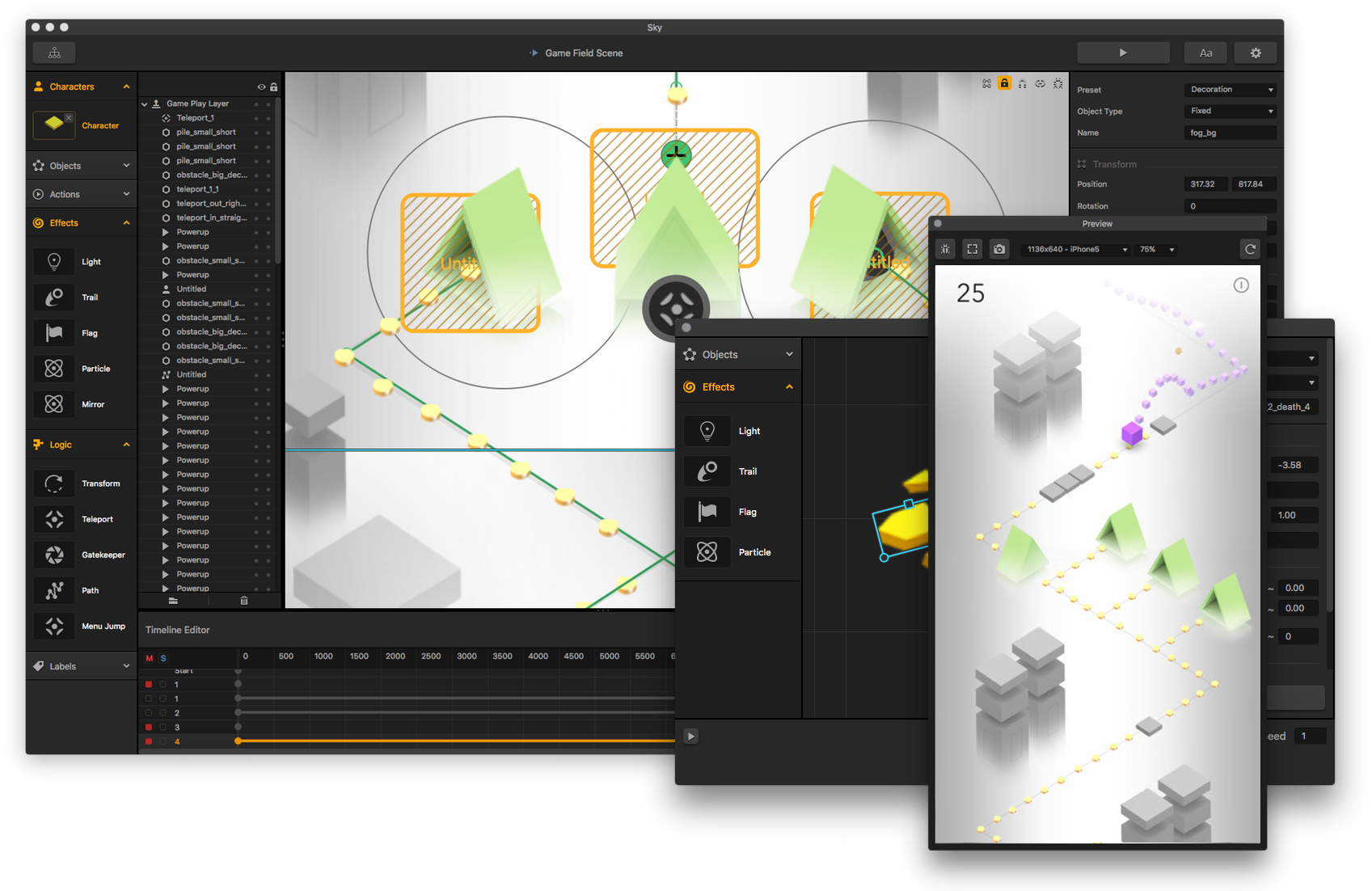The image size is (1372, 891).
Task: Toggle the red mute box on track 4
Action: coord(149,741)
